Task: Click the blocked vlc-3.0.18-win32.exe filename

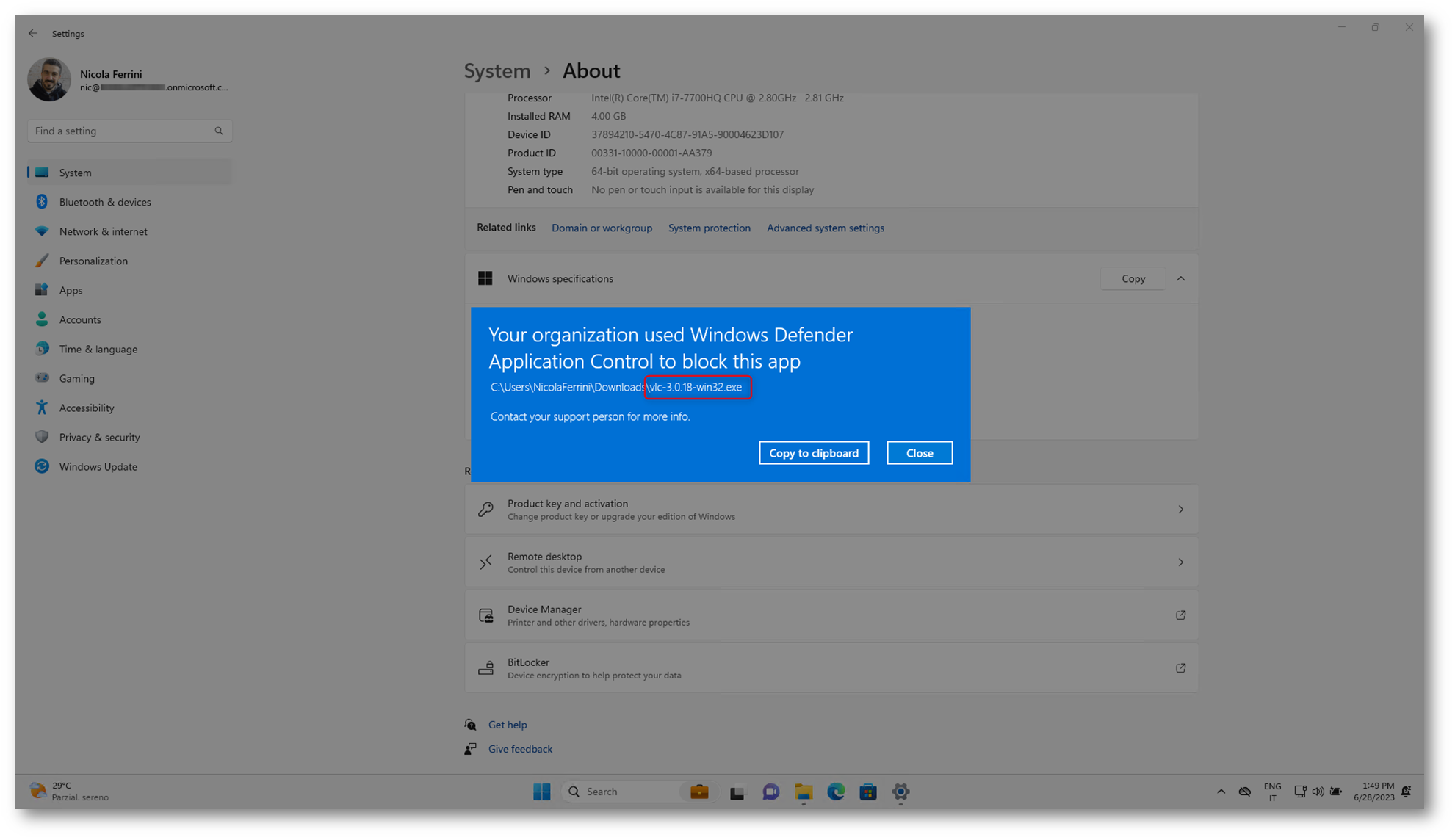Action: coord(696,388)
